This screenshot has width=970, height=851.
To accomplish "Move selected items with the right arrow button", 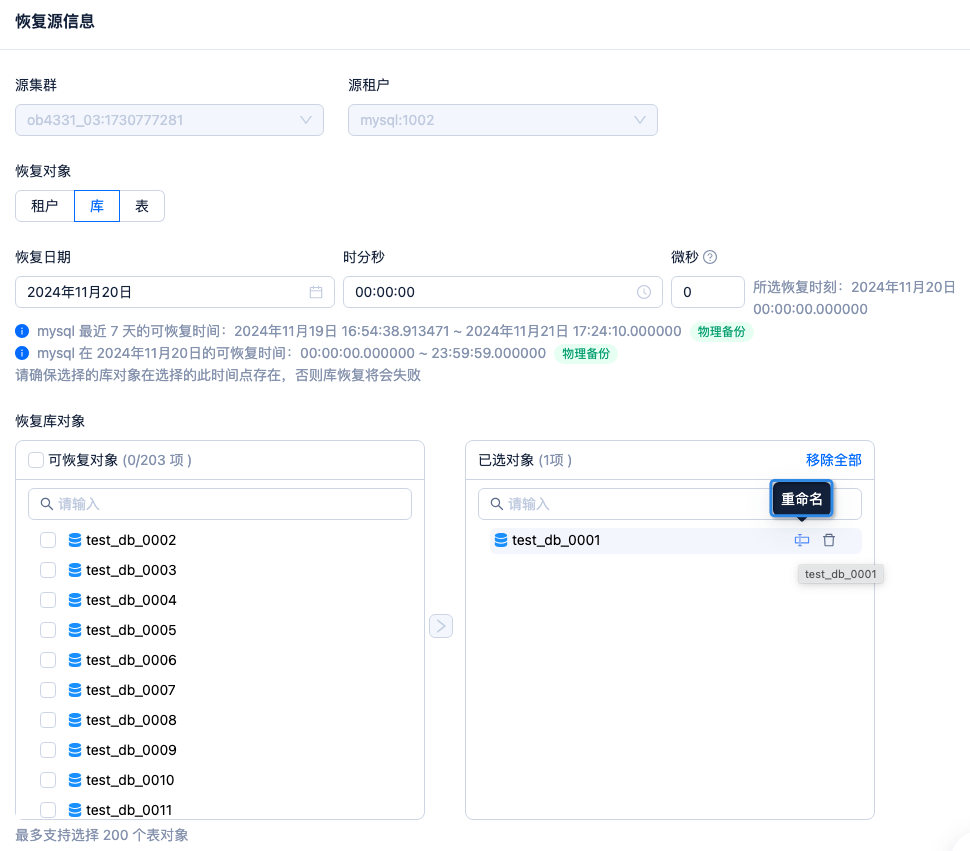I will [x=441, y=626].
